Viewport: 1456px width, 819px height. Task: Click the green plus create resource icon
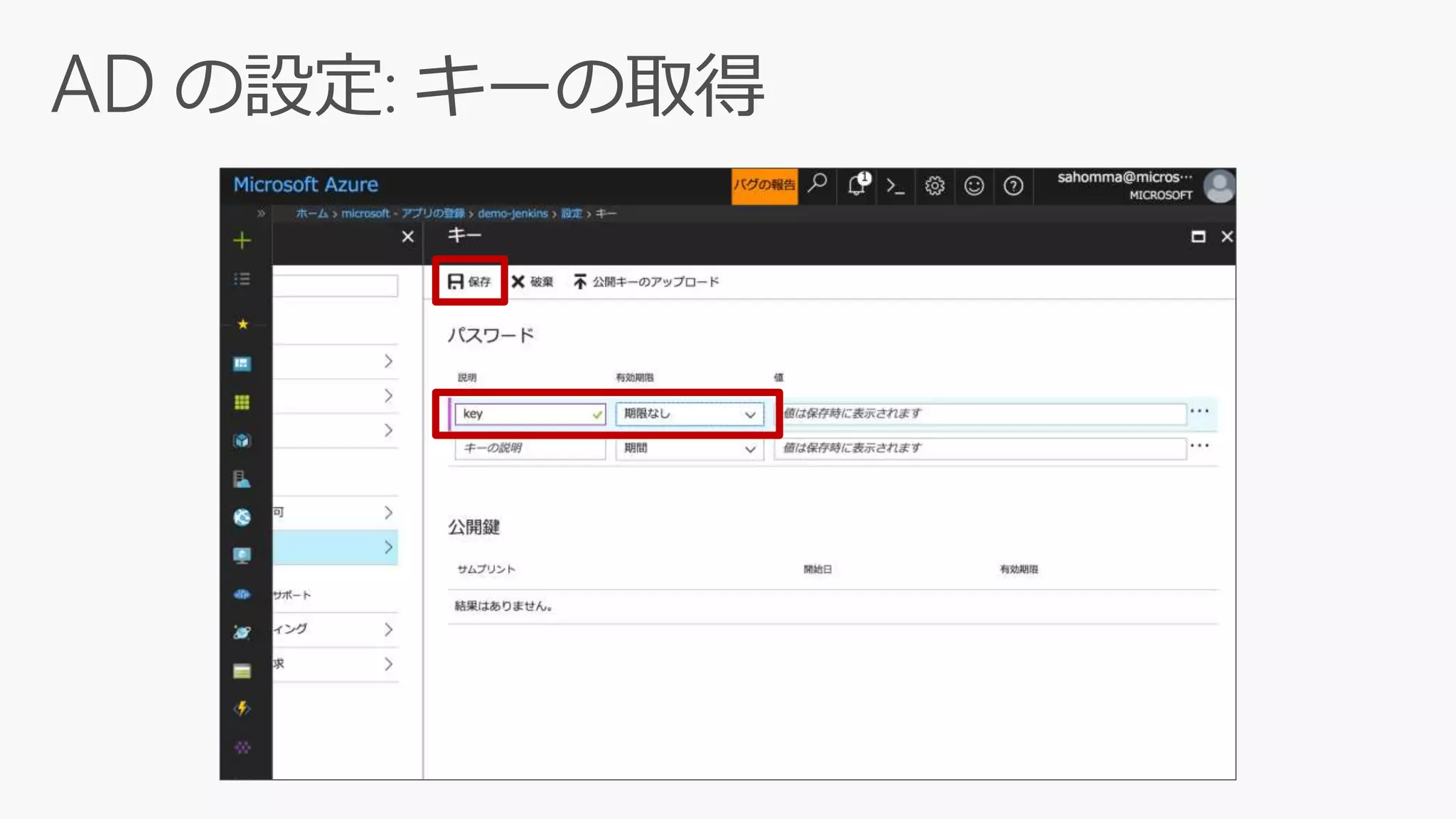242,240
